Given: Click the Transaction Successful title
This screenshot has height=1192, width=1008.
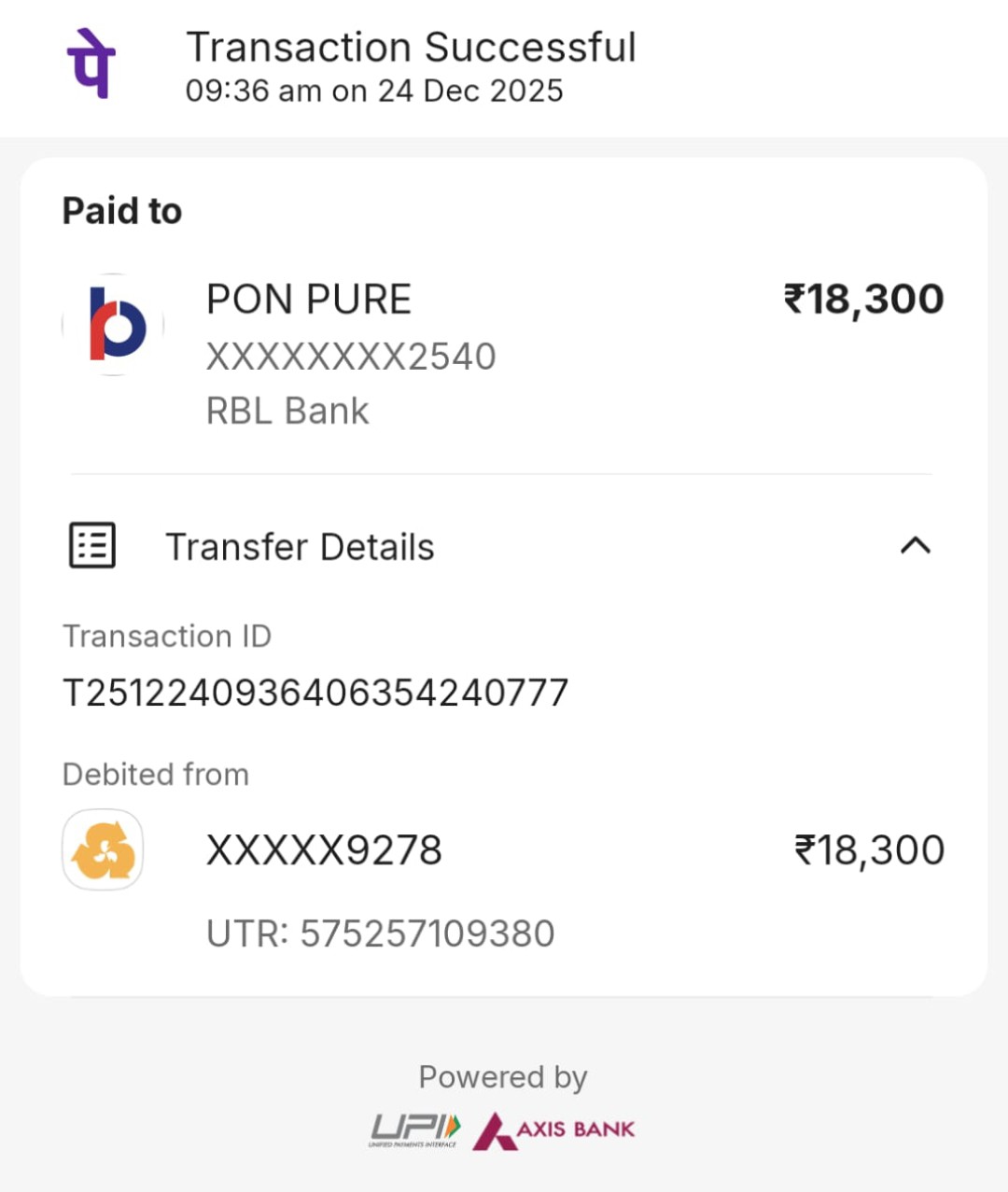Looking at the screenshot, I should tap(411, 47).
